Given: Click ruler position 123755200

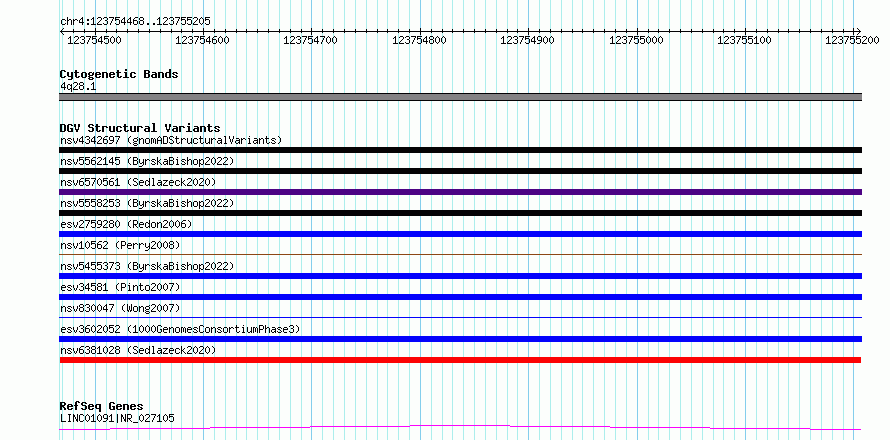Looking at the screenshot, I should (852, 40).
